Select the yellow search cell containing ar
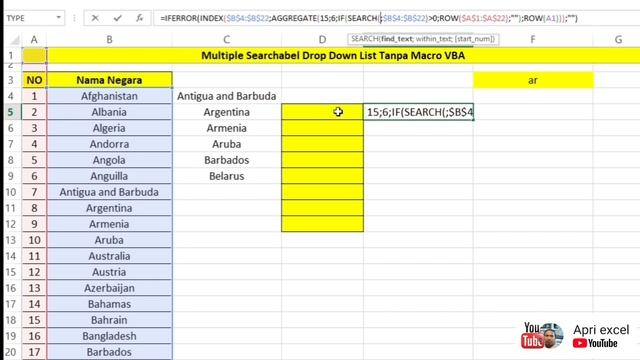The width and height of the screenshot is (640, 360). 533,80
